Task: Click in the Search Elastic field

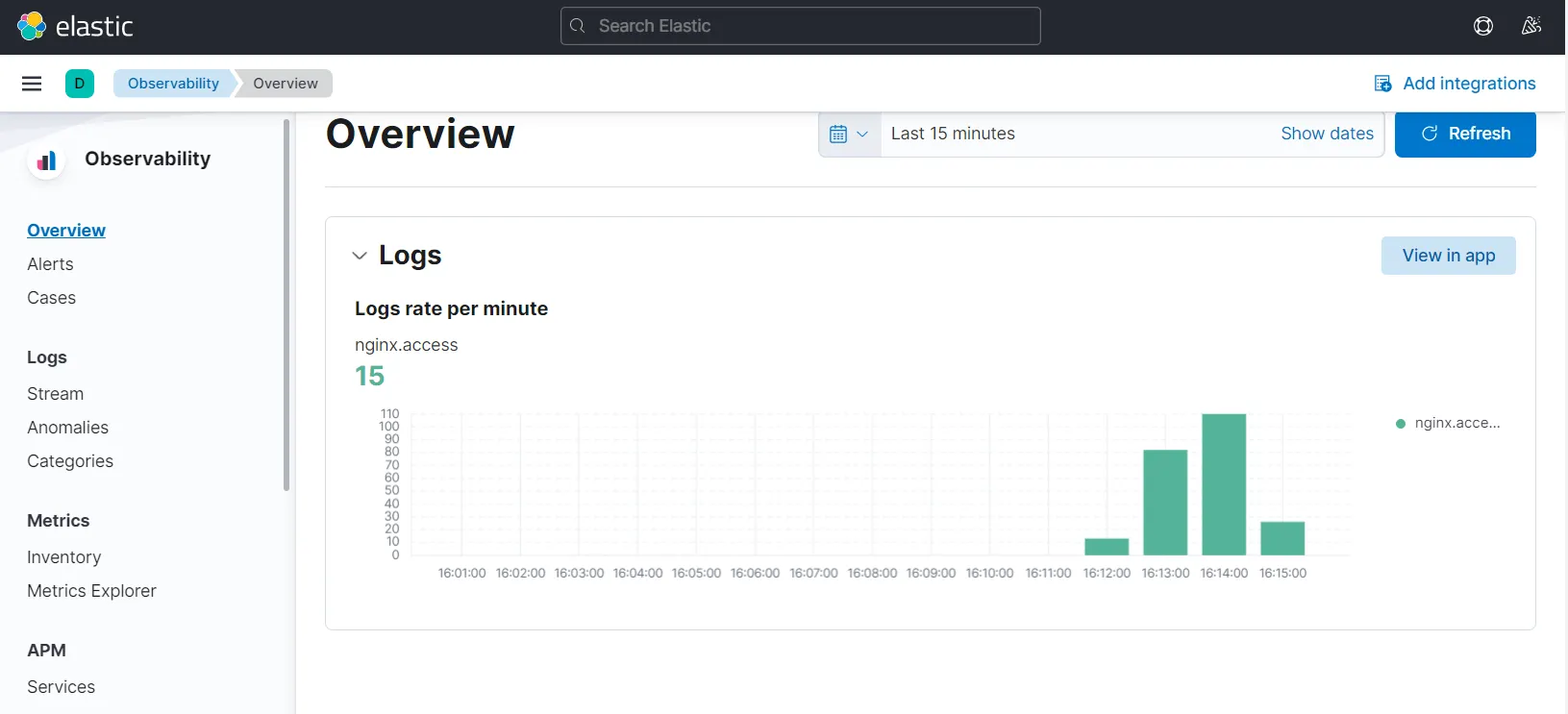Action: tap(801, 26)
